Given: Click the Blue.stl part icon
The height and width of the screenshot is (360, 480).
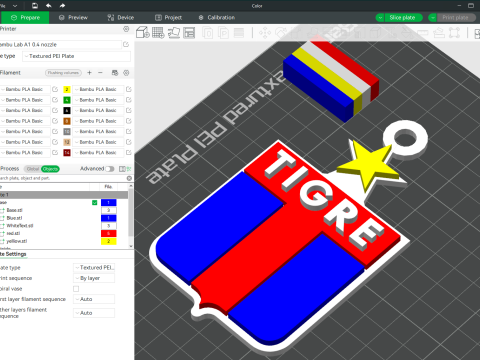Looking at the screenshot, I should 3,218.
